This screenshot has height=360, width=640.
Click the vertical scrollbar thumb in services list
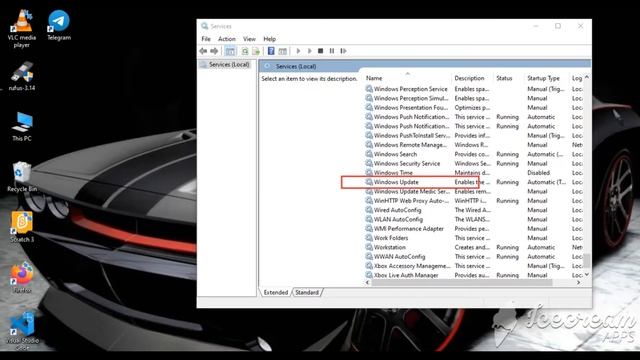[587, 260]
